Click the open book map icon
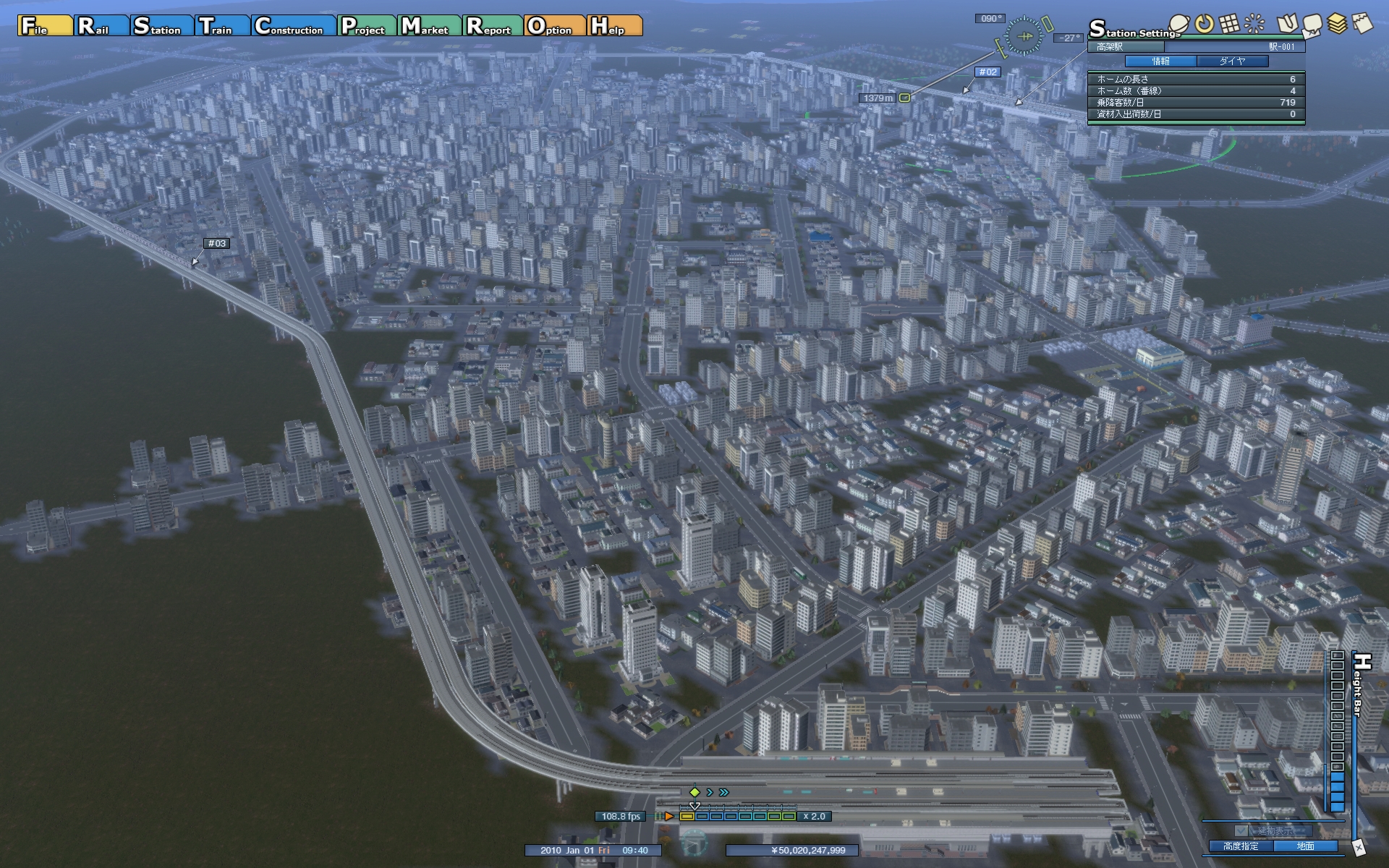Screen dimensions: 1389x868 point(1286,24)
